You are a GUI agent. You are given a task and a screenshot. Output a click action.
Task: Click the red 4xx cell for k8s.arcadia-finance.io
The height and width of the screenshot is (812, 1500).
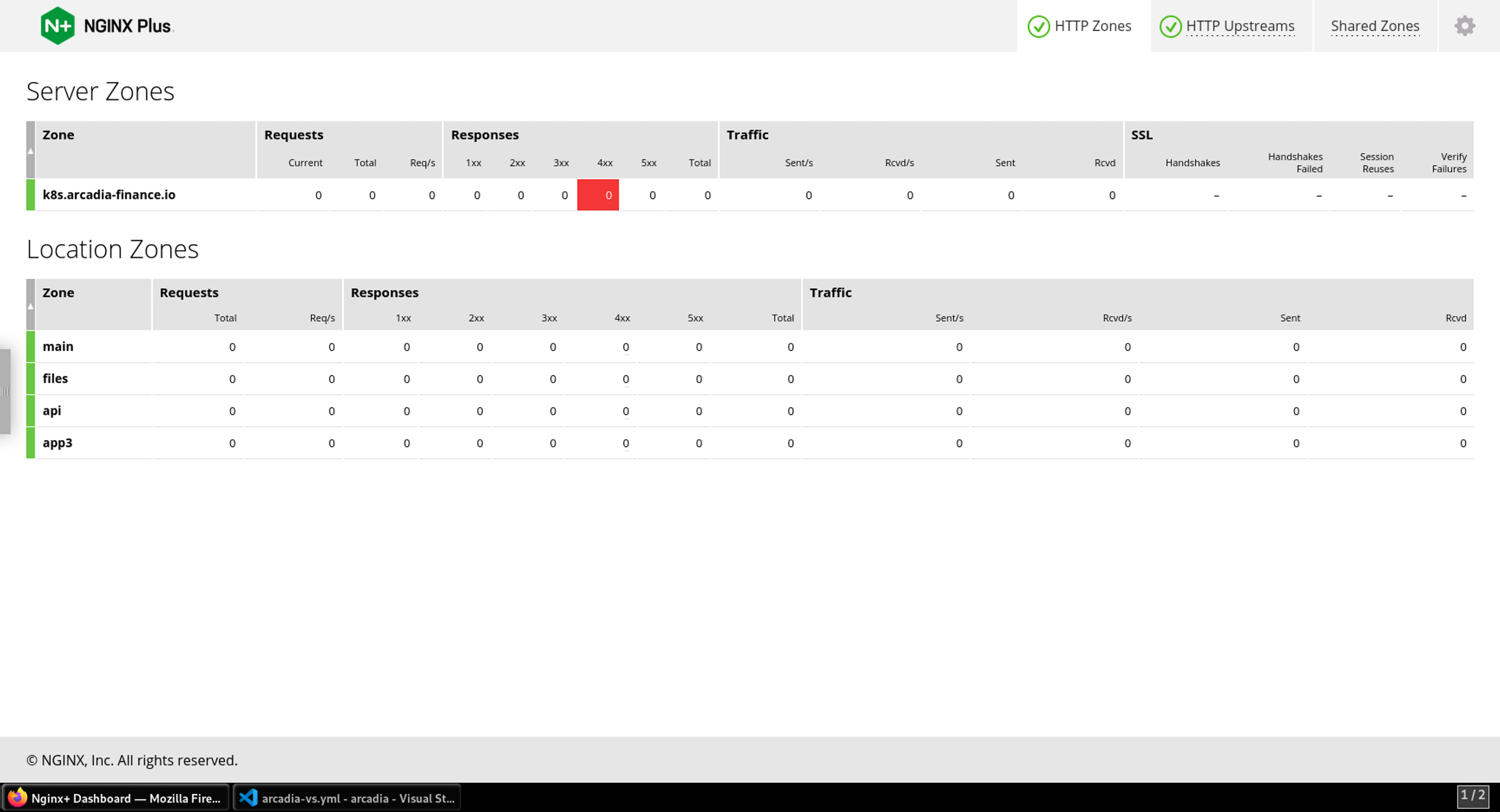coord(597,195)
